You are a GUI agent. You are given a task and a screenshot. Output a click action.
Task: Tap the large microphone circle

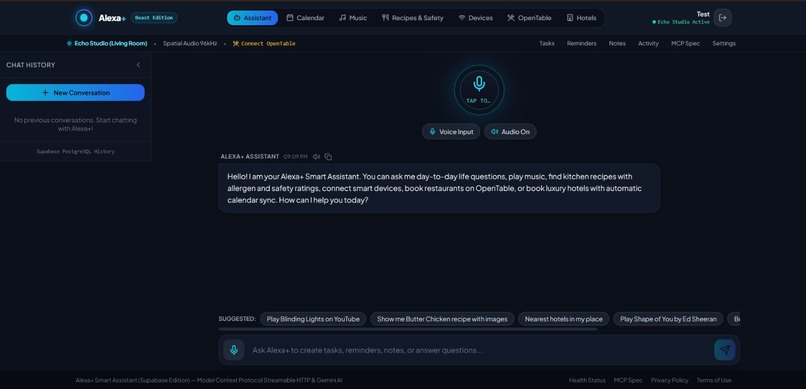pos(479,90)
